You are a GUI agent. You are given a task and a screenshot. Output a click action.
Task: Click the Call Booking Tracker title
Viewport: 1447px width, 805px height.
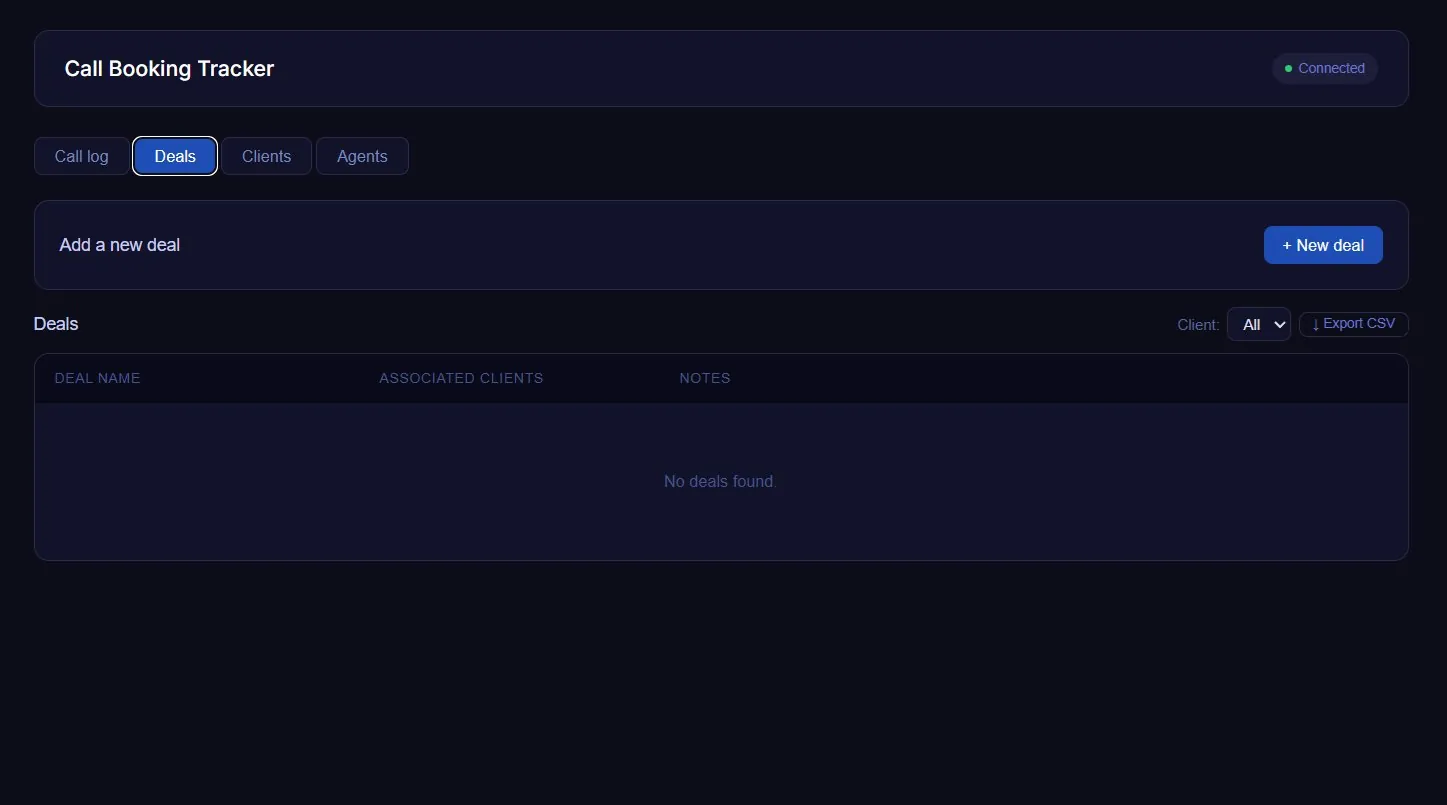[x=169, y=69]
